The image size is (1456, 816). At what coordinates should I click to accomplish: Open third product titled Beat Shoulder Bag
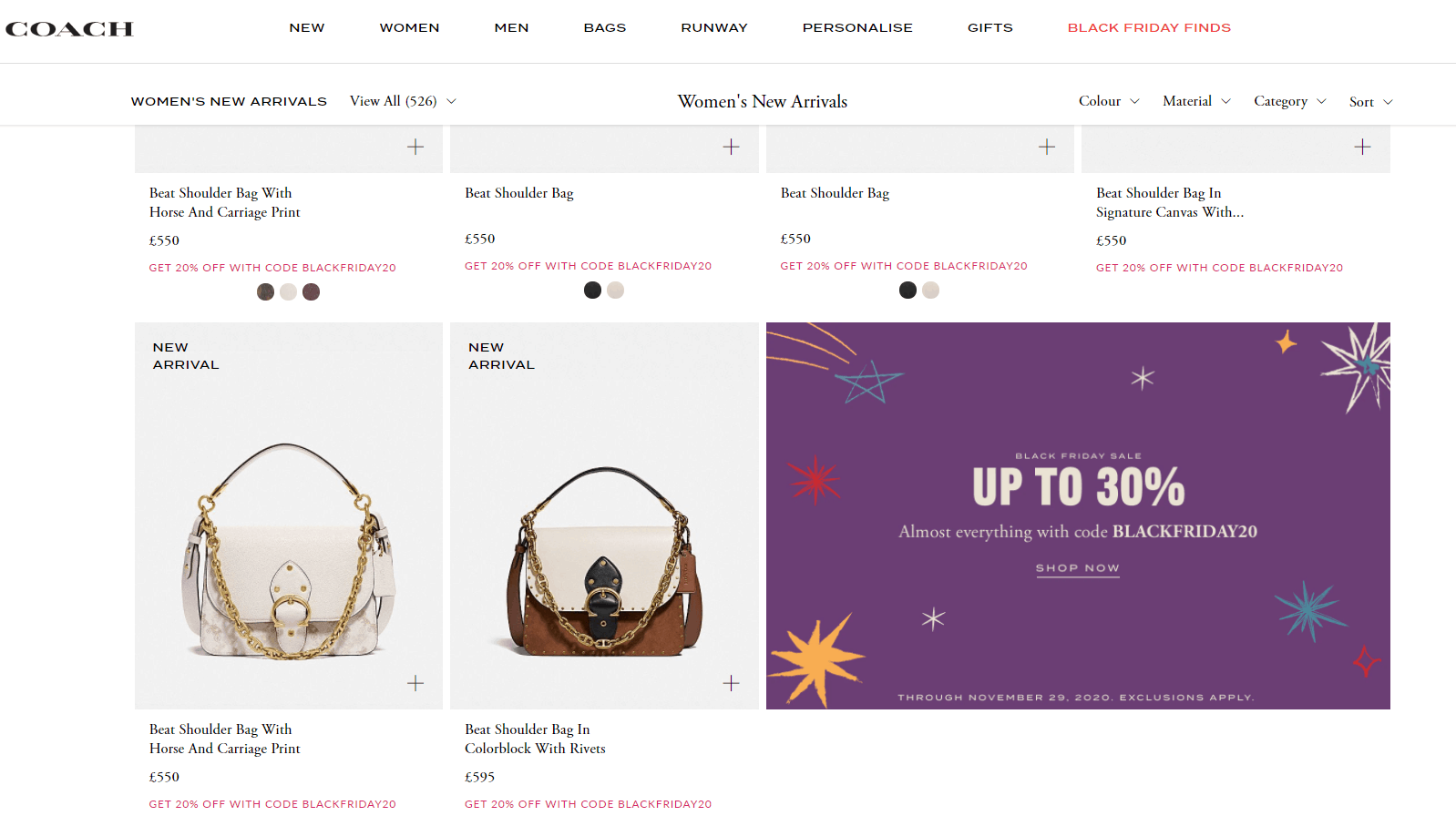click(x=835, y=193)
